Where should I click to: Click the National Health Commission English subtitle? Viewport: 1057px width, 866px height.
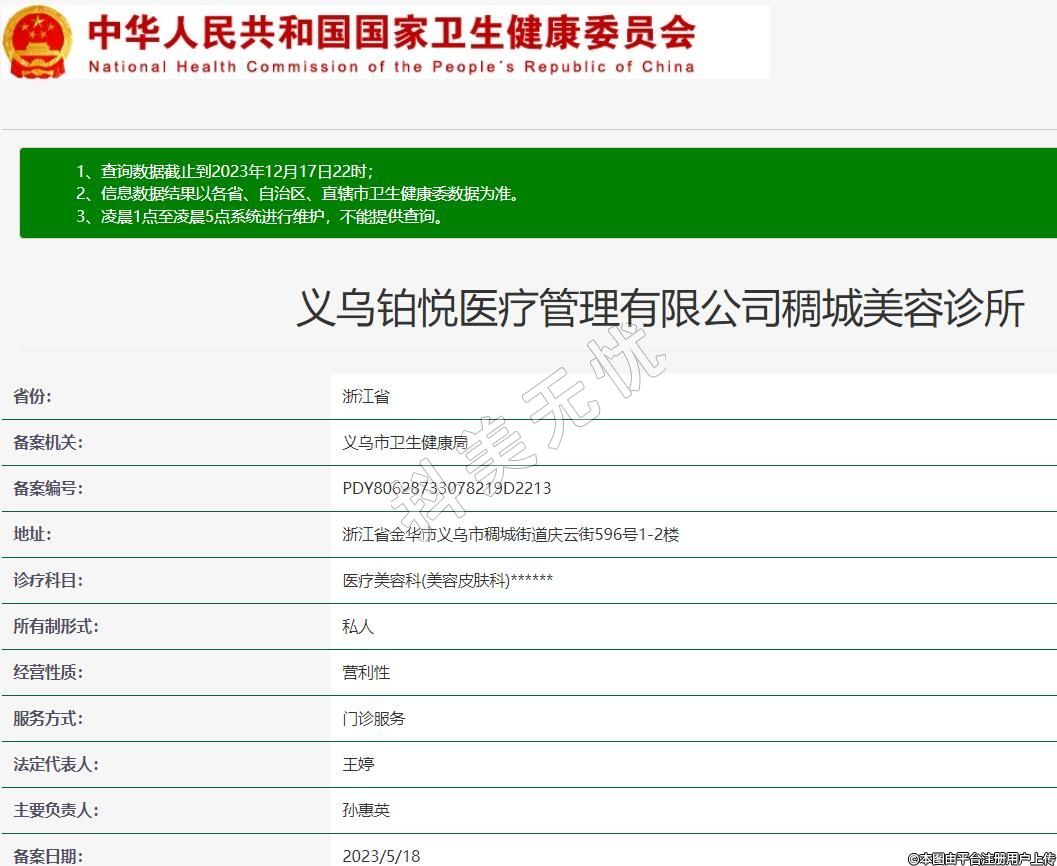click(x=391, y=67)
